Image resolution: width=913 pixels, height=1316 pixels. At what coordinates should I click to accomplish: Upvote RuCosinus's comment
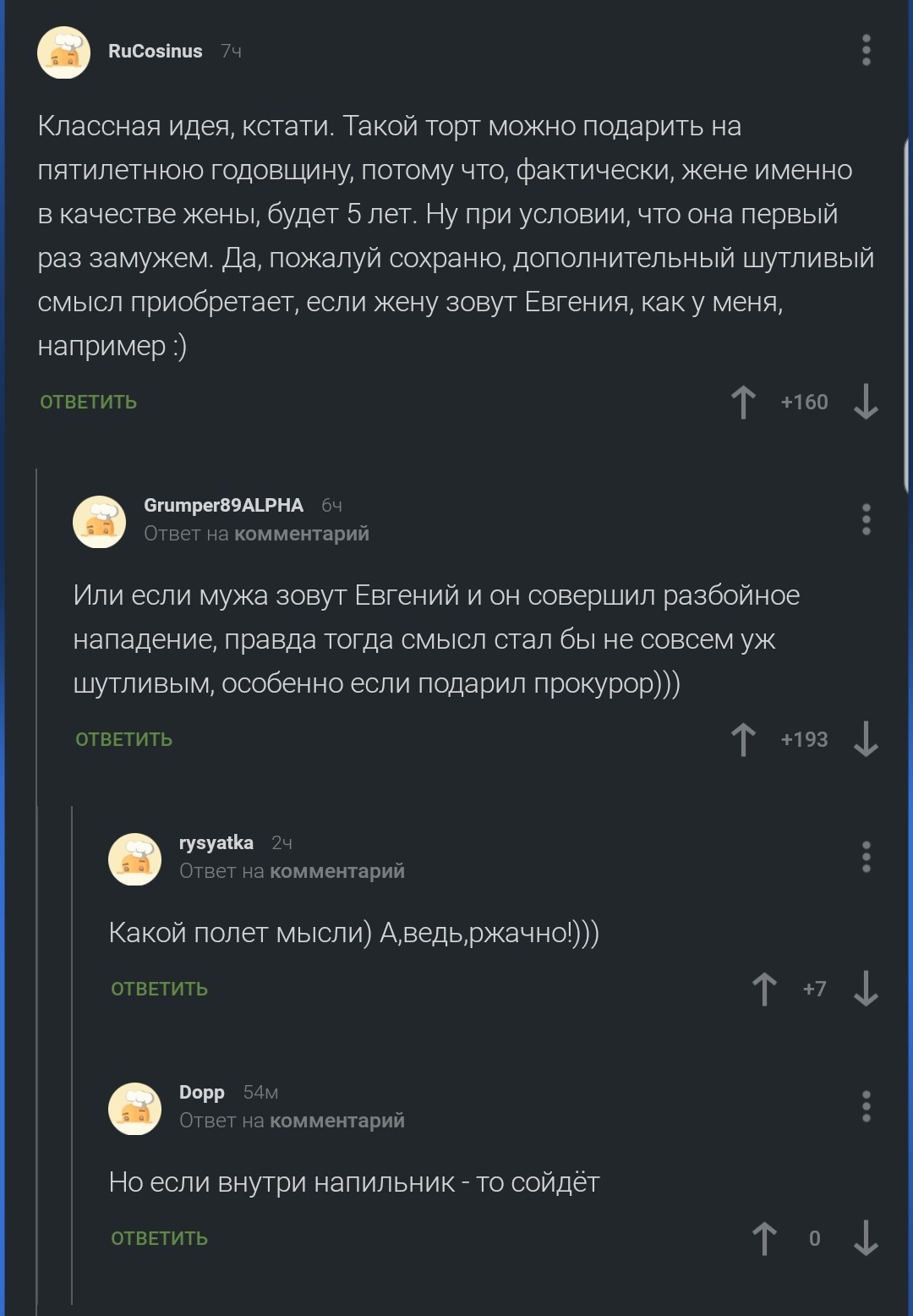coord(743,403)
